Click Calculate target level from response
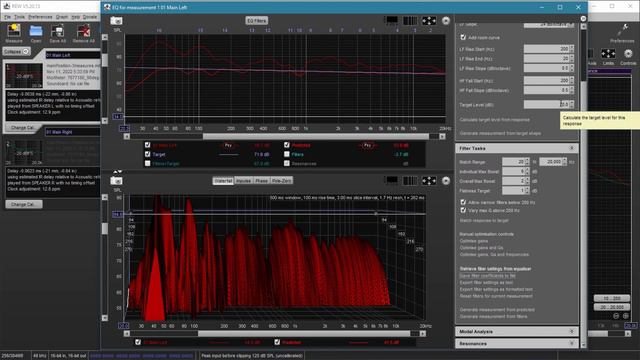The height and width of the screenshot is (360, 640). pos(494,120)
